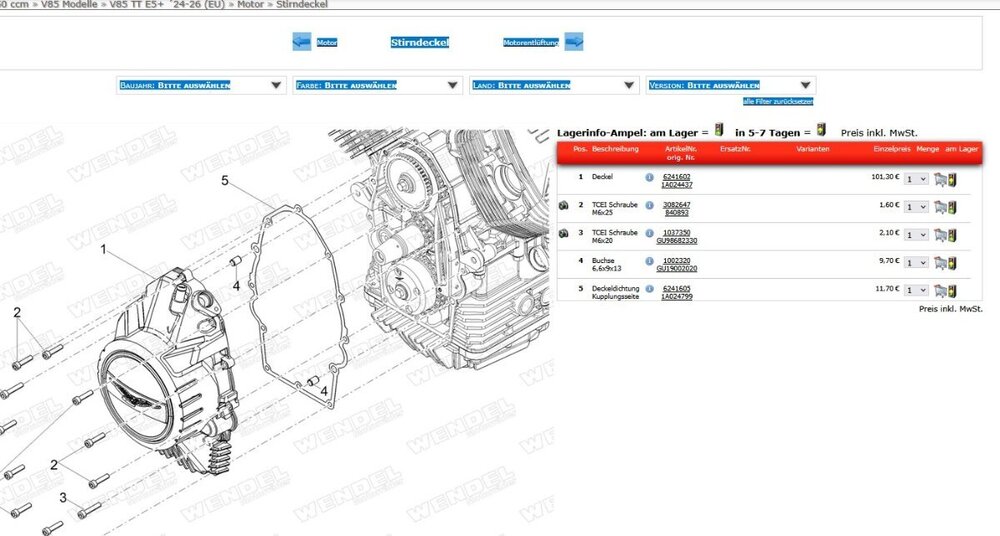
Task: Show info for Deckel part
Action: point(649,177)
